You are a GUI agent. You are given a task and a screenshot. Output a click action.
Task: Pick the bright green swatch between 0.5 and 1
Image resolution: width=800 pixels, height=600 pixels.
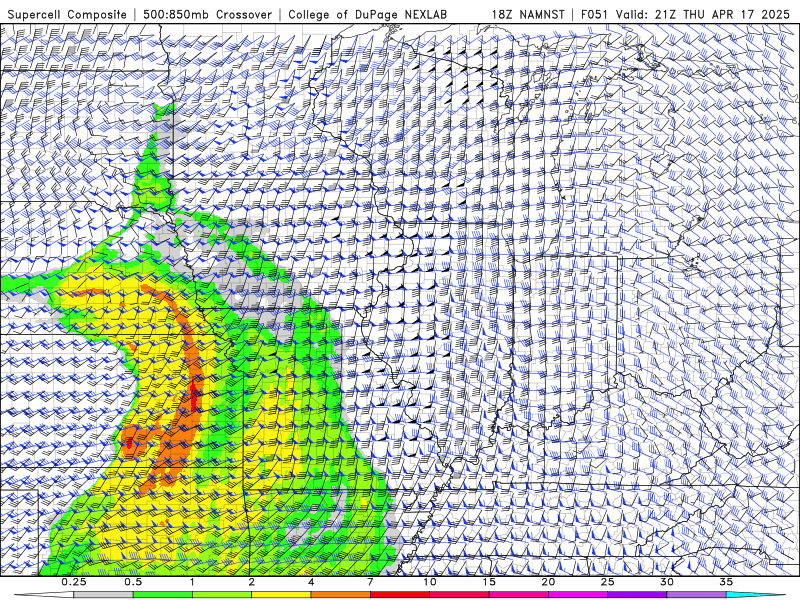163,595
